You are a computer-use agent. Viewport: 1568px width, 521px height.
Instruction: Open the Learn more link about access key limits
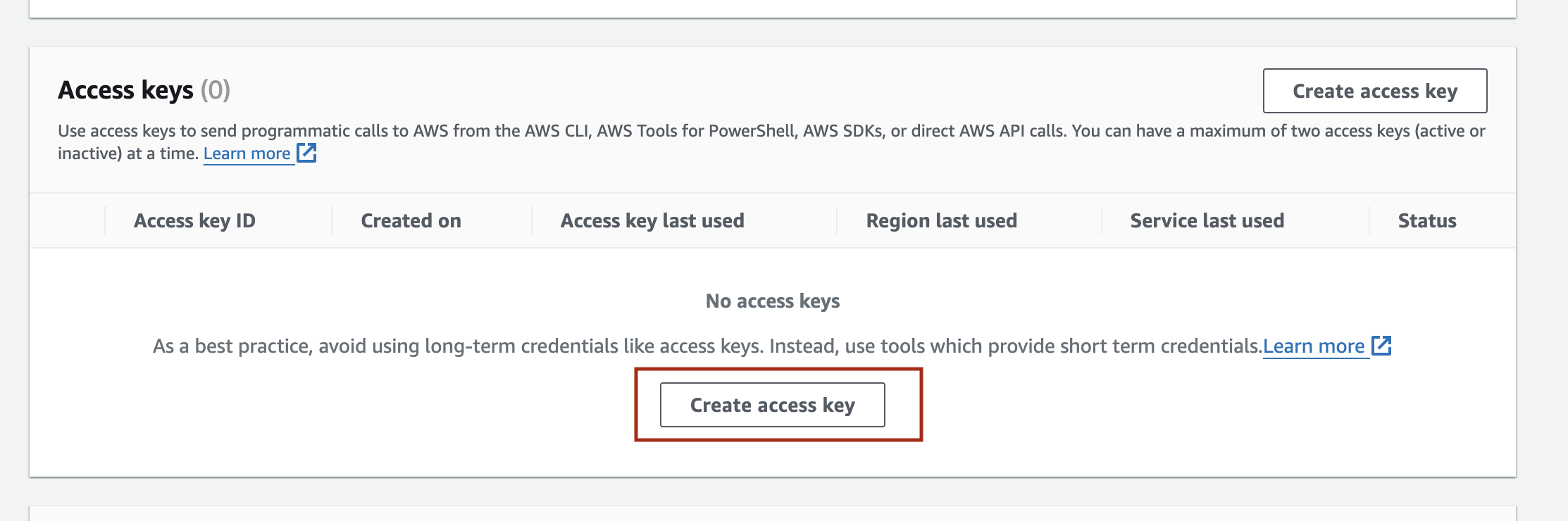[248, 153]
